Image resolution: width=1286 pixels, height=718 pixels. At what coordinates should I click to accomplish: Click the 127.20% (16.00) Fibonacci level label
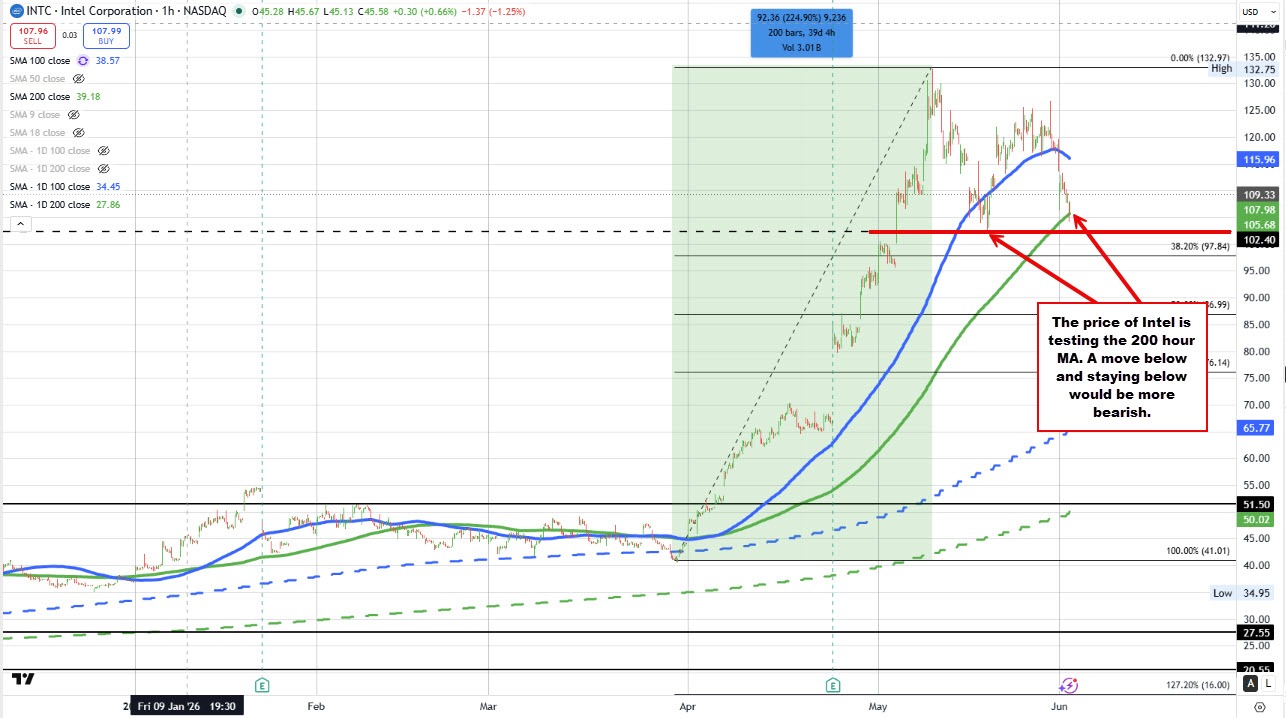pyautogui.click(x=1200, y=685)
